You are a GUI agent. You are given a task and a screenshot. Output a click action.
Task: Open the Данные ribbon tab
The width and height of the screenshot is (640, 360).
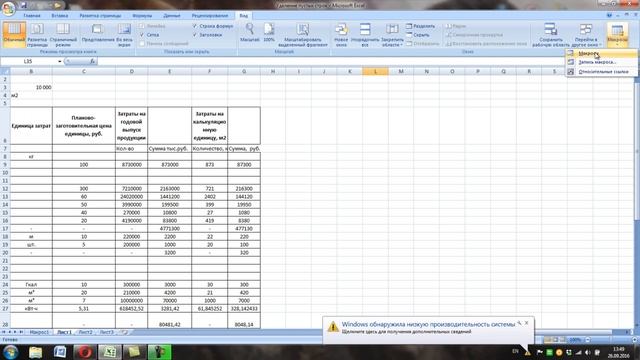coord(172,16)
